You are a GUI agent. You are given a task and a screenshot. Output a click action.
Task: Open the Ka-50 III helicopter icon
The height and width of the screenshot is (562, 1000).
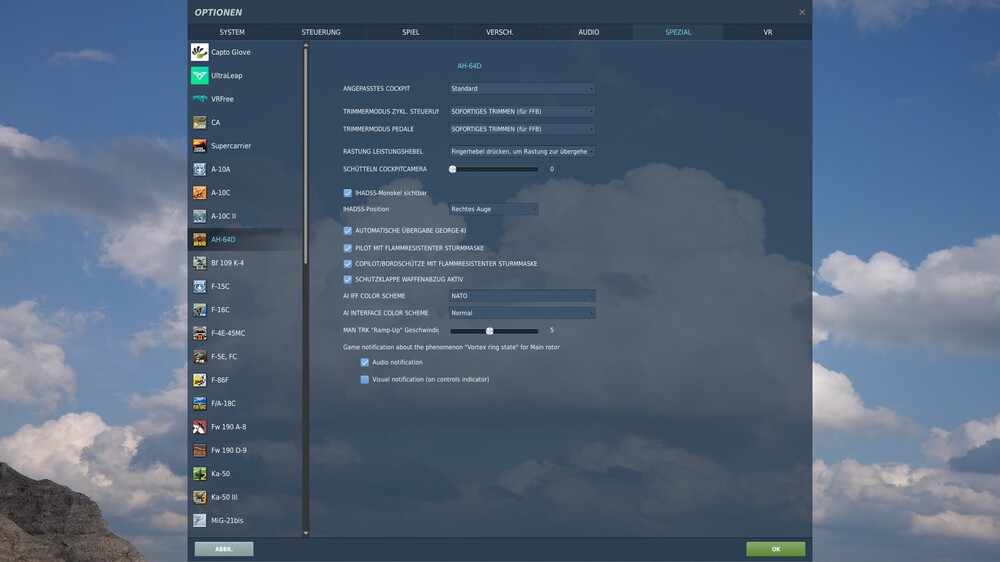200,497
